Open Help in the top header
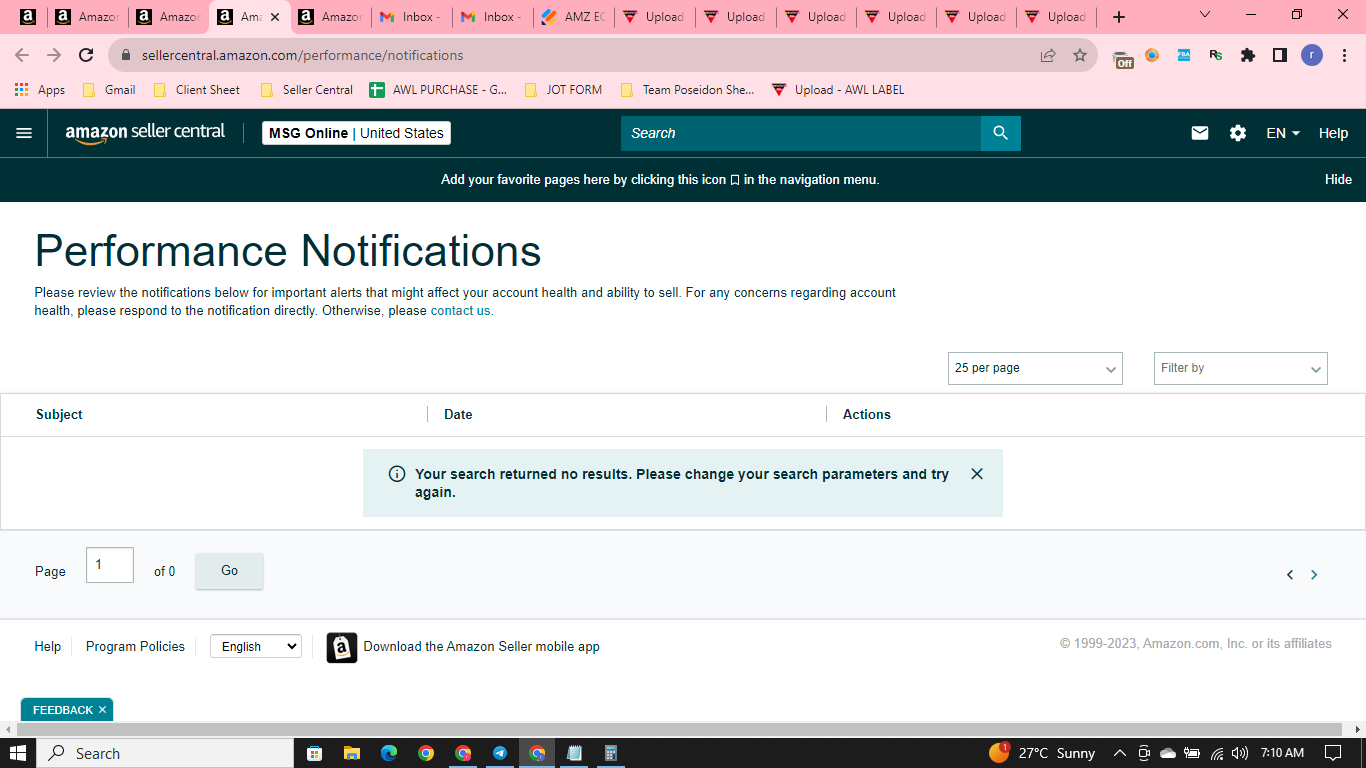This screenshot has height=768, width=1366. pyautogui.click(x=1333, y=133)
